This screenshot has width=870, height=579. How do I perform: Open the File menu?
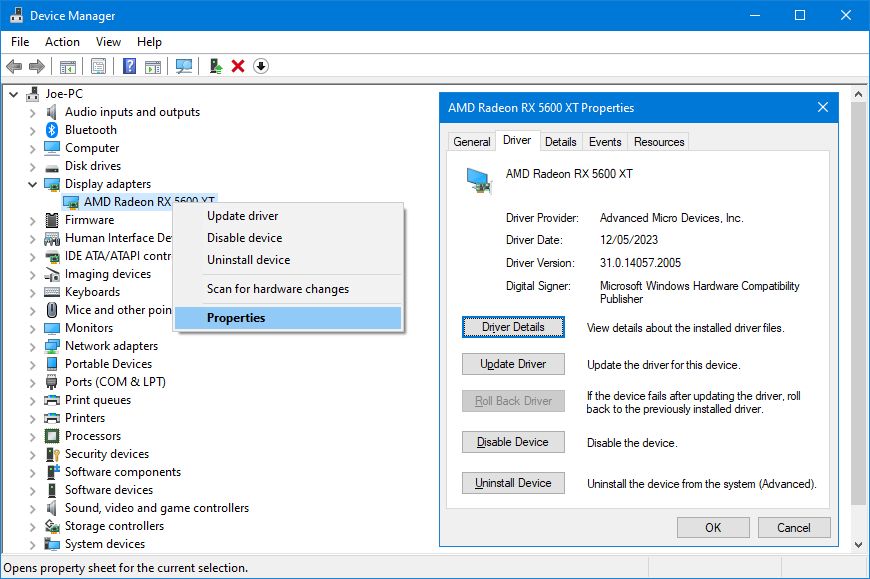click(20, 42)
